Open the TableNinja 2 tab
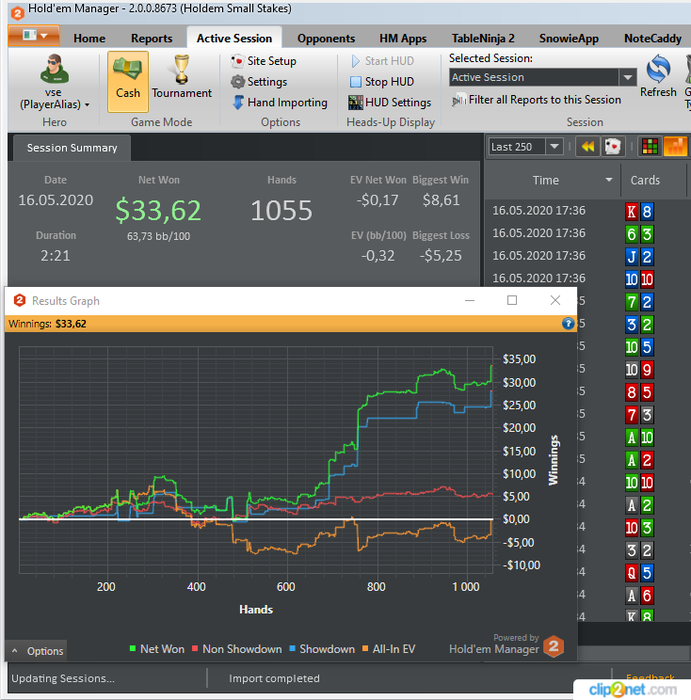Viewport: 691px width, 700px height. [483, 38]
